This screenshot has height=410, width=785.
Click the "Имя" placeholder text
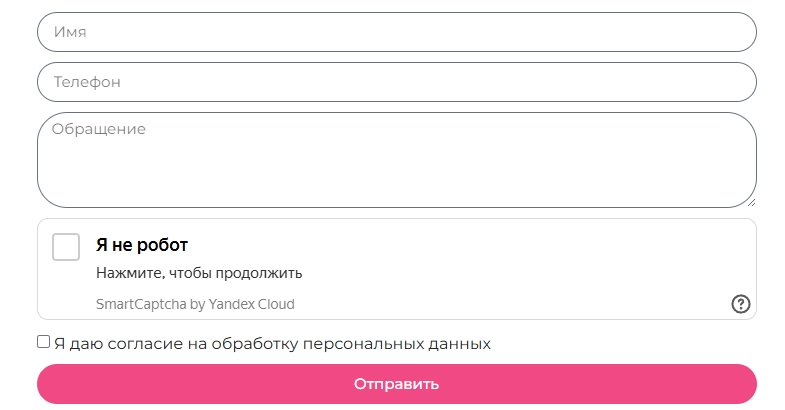pyautogui.click(x=70, y=32)
